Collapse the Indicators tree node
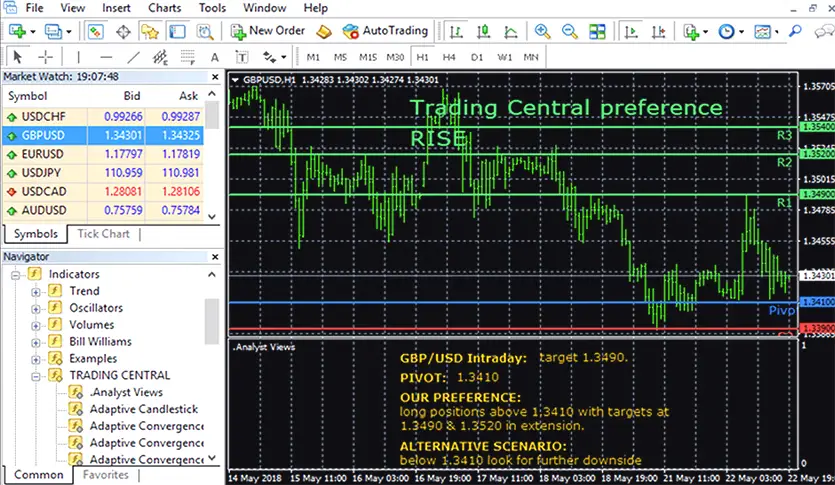Viewport: 835px width, 485px height. coord(15,275)
